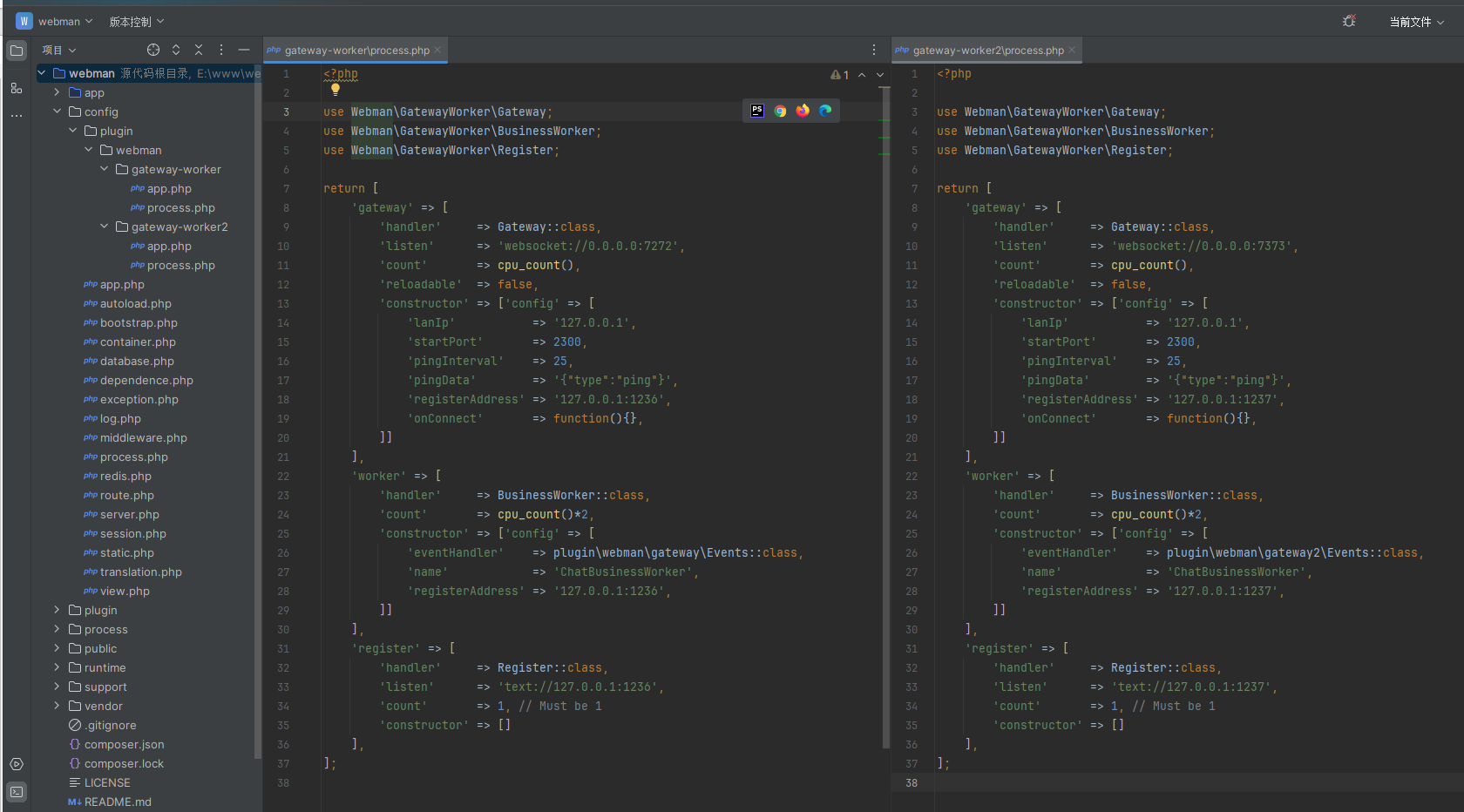Click expand all in project panel
The image size is (1464, 812).
click(x=176, y=50)
